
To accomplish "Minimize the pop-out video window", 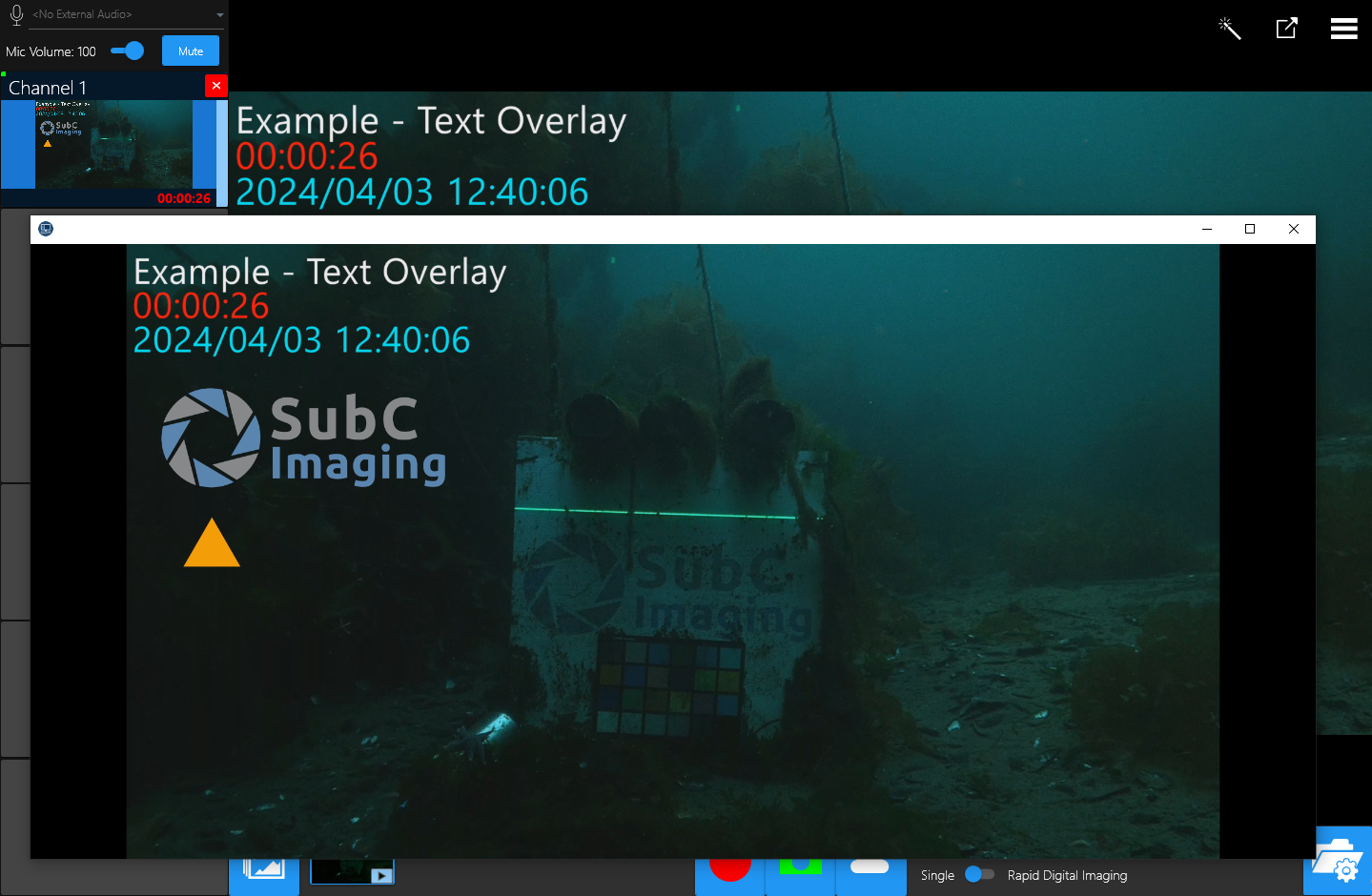I will tap(1206, 229).
